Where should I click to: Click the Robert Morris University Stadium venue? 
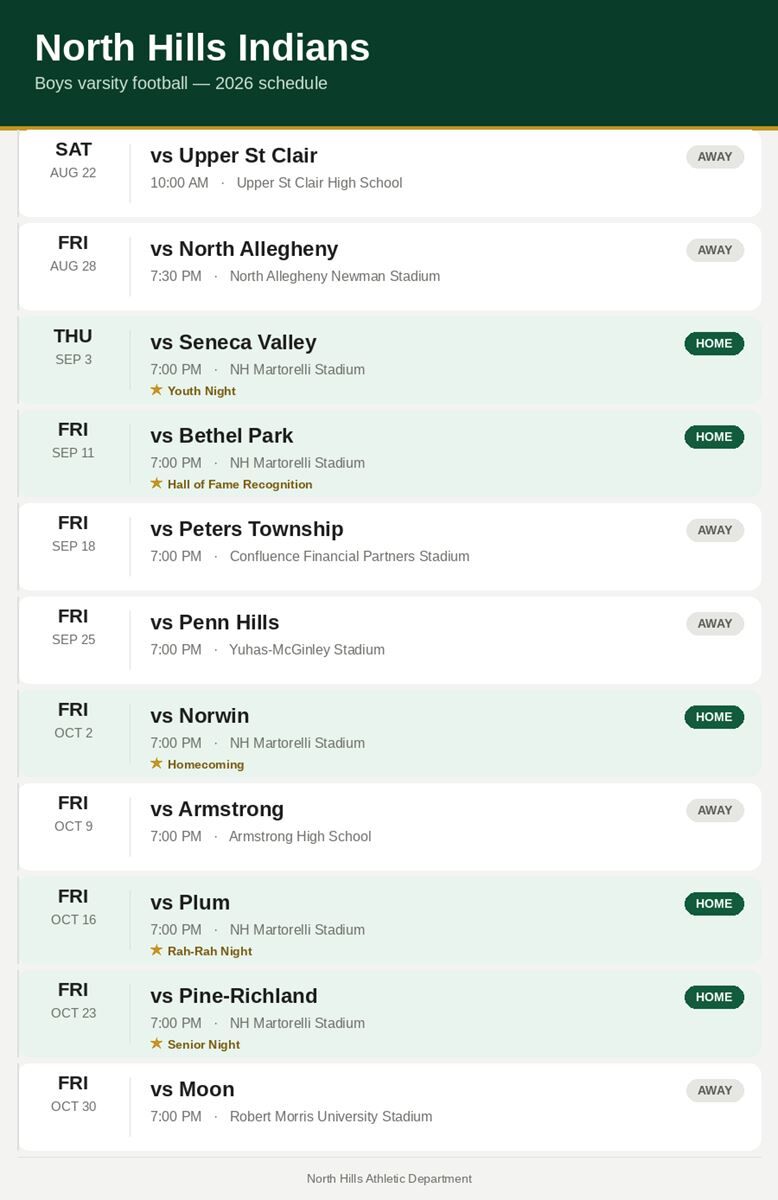(331, 1116)
